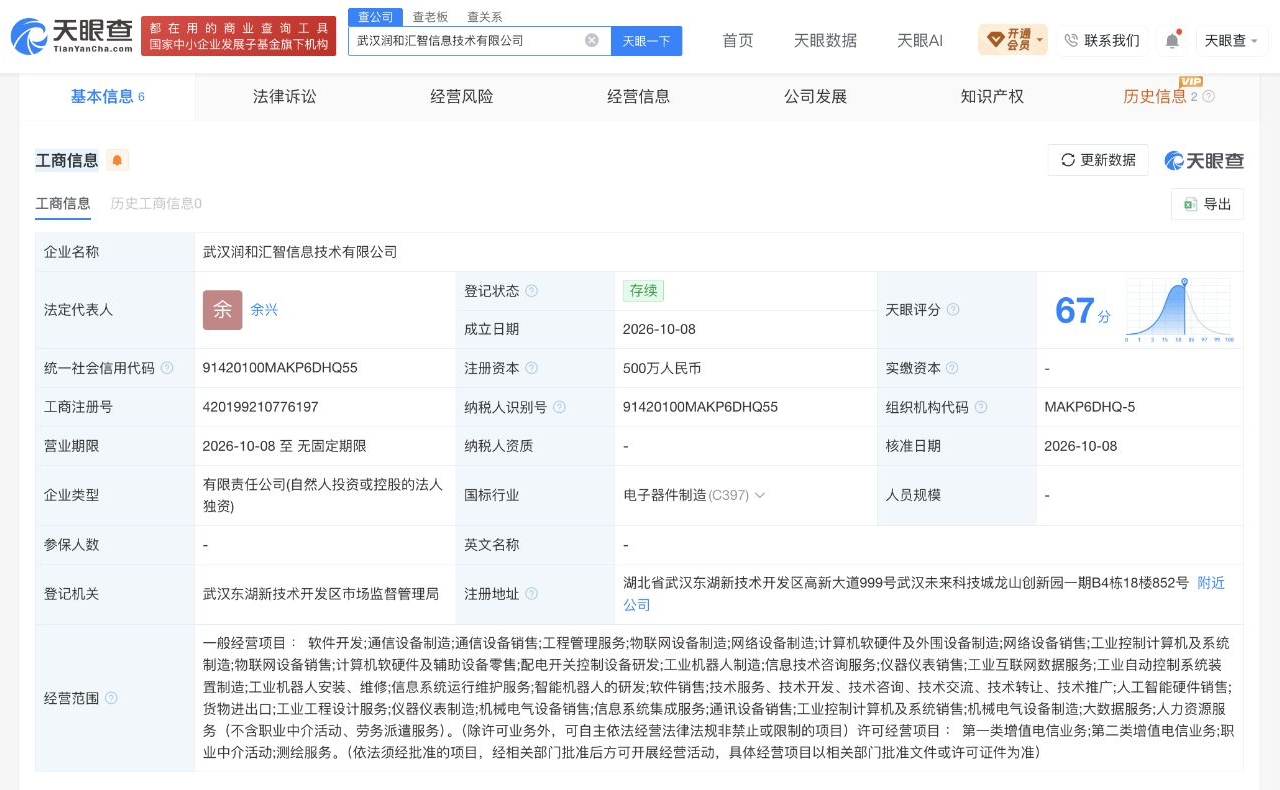Viewport: 1280px width, 790px height.
Task: Select the 查公司 search tab
Action: tap(376, 17)
